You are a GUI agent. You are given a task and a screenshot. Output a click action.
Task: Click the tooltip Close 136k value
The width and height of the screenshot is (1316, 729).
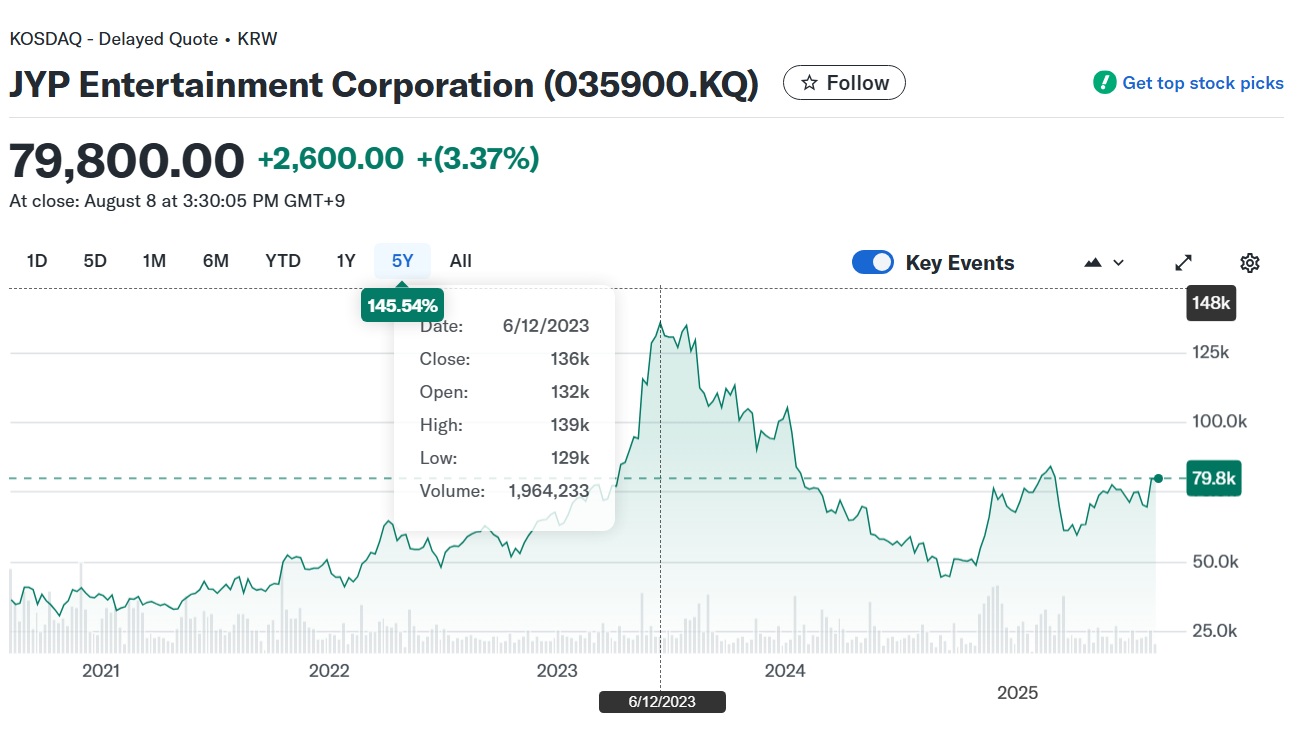(x=570, y=359)
